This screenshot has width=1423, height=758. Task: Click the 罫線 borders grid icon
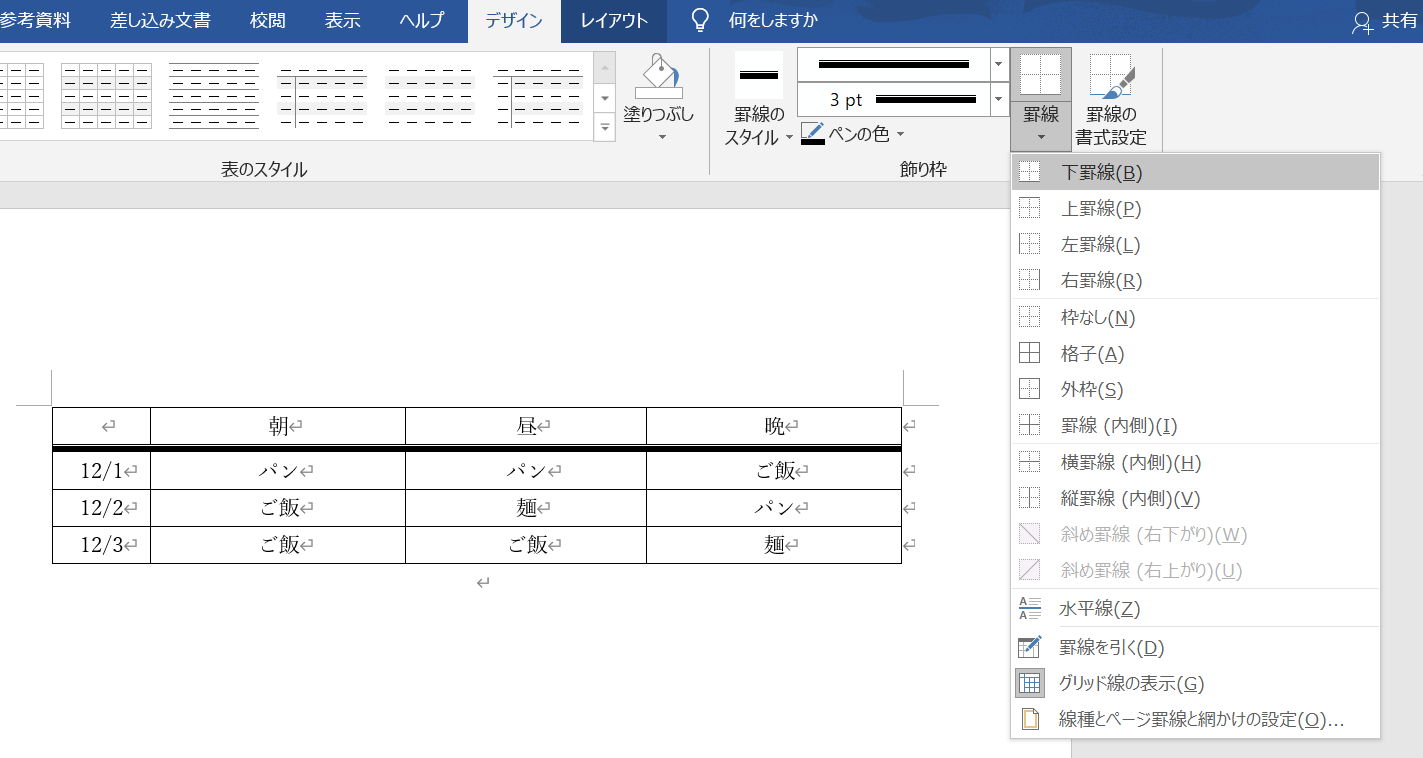[1040, 75]
